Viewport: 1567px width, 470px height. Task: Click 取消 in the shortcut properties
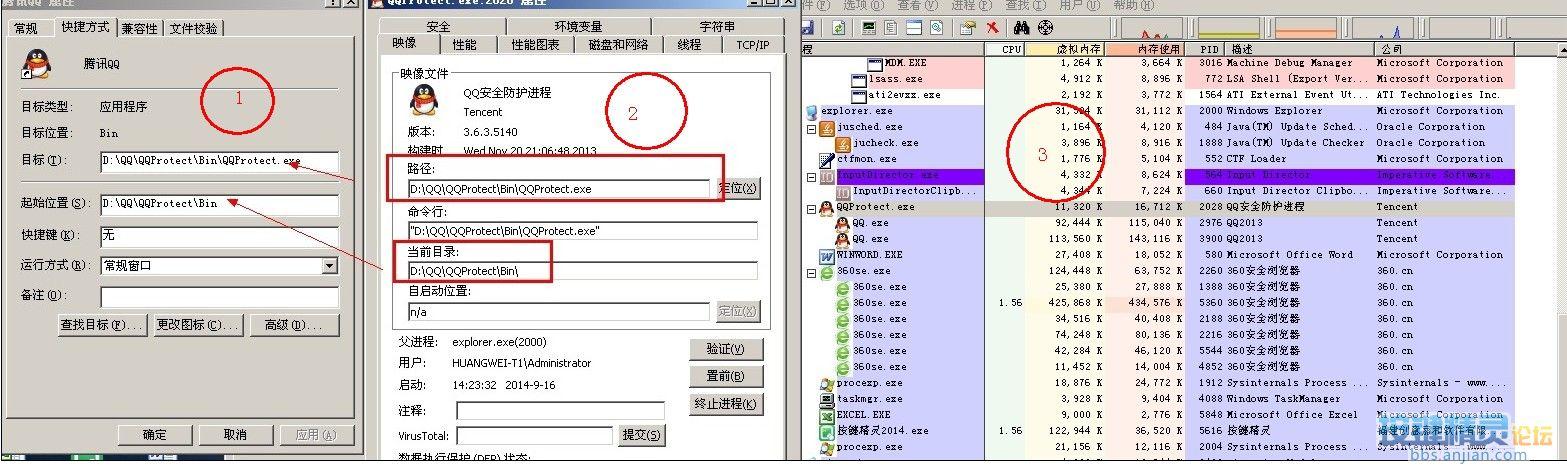pyautogui.click(x=235, y=435)
